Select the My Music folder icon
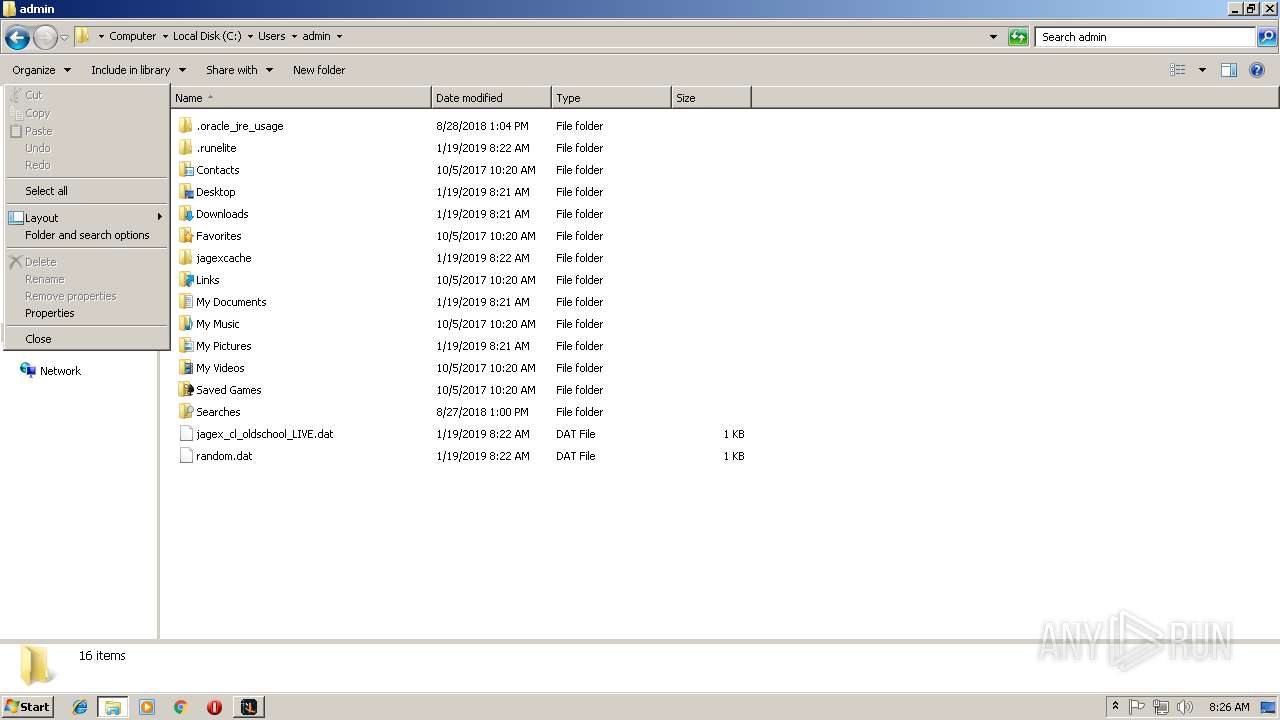 tap(186, 324)
